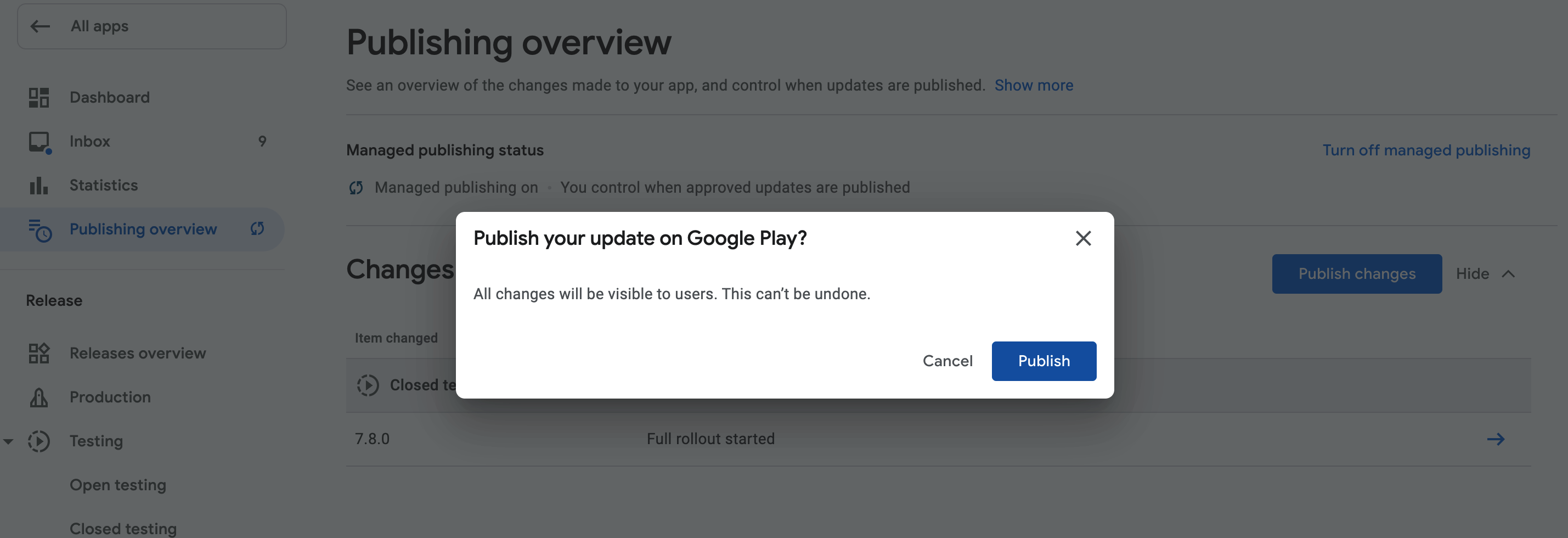Click the Dashboard grid icon

[39, 98]
